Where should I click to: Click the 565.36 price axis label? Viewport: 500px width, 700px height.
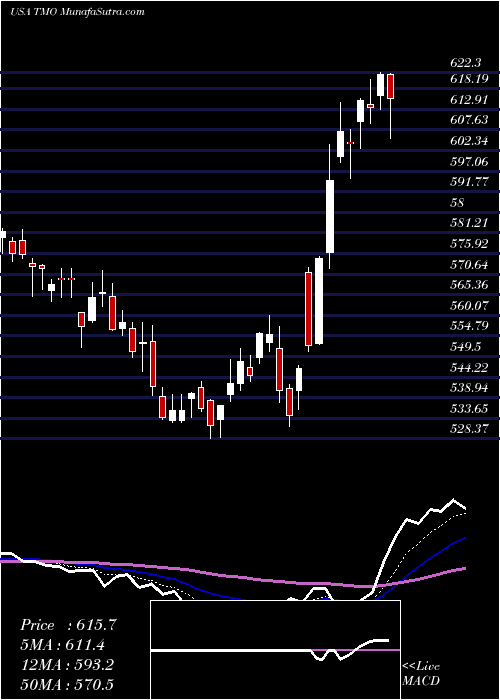click(x=469, y=285)
